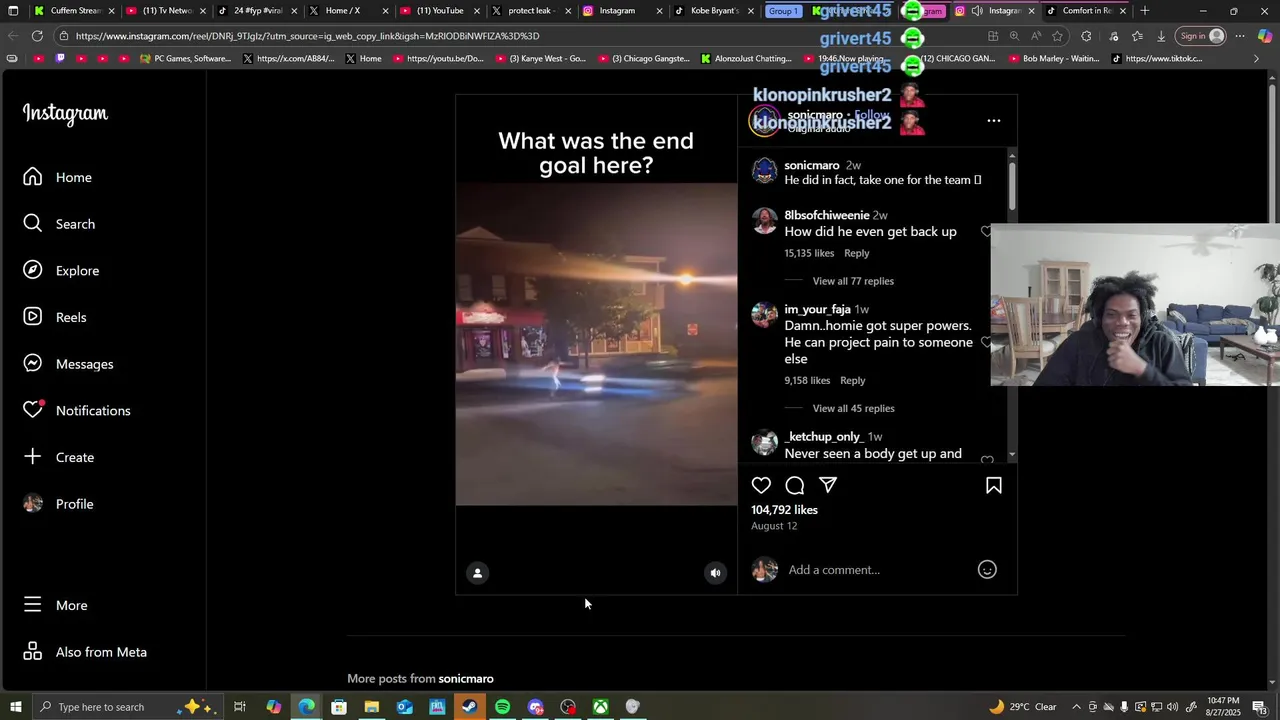Like _ketchup_only_'s comment heart

tap(987, 460)
